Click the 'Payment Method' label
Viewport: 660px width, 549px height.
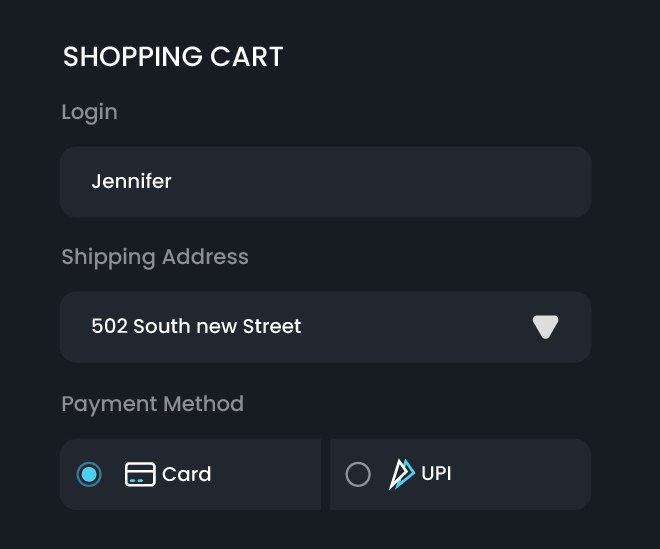click(x=152, y=404)
